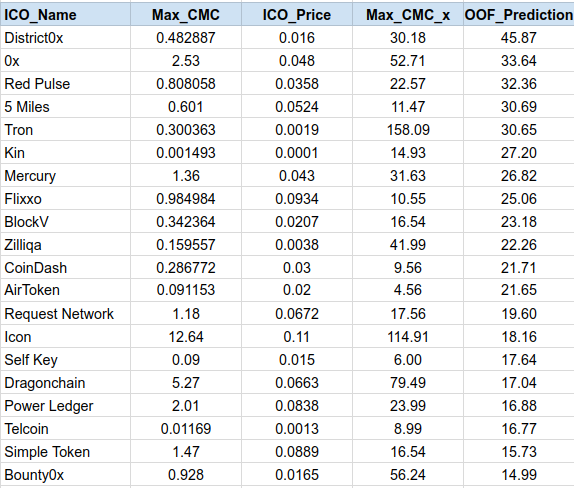This screenshot has height=488, width=574.
Task: Select the Self Key name cell
Action: pos(65,360)
